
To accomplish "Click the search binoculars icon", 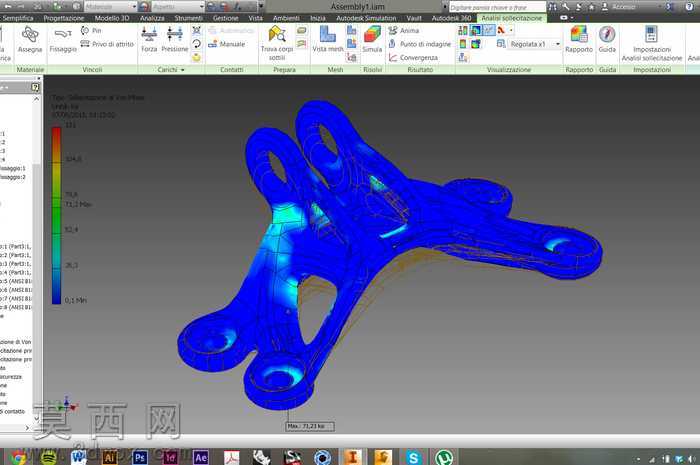I will pyautogui.click(x=553, y=6).
